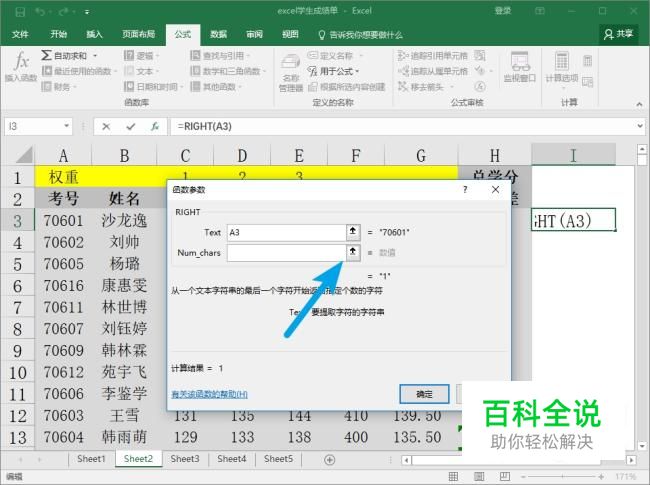
Task: Open Use in Formula menu
Action: point(333,71)
